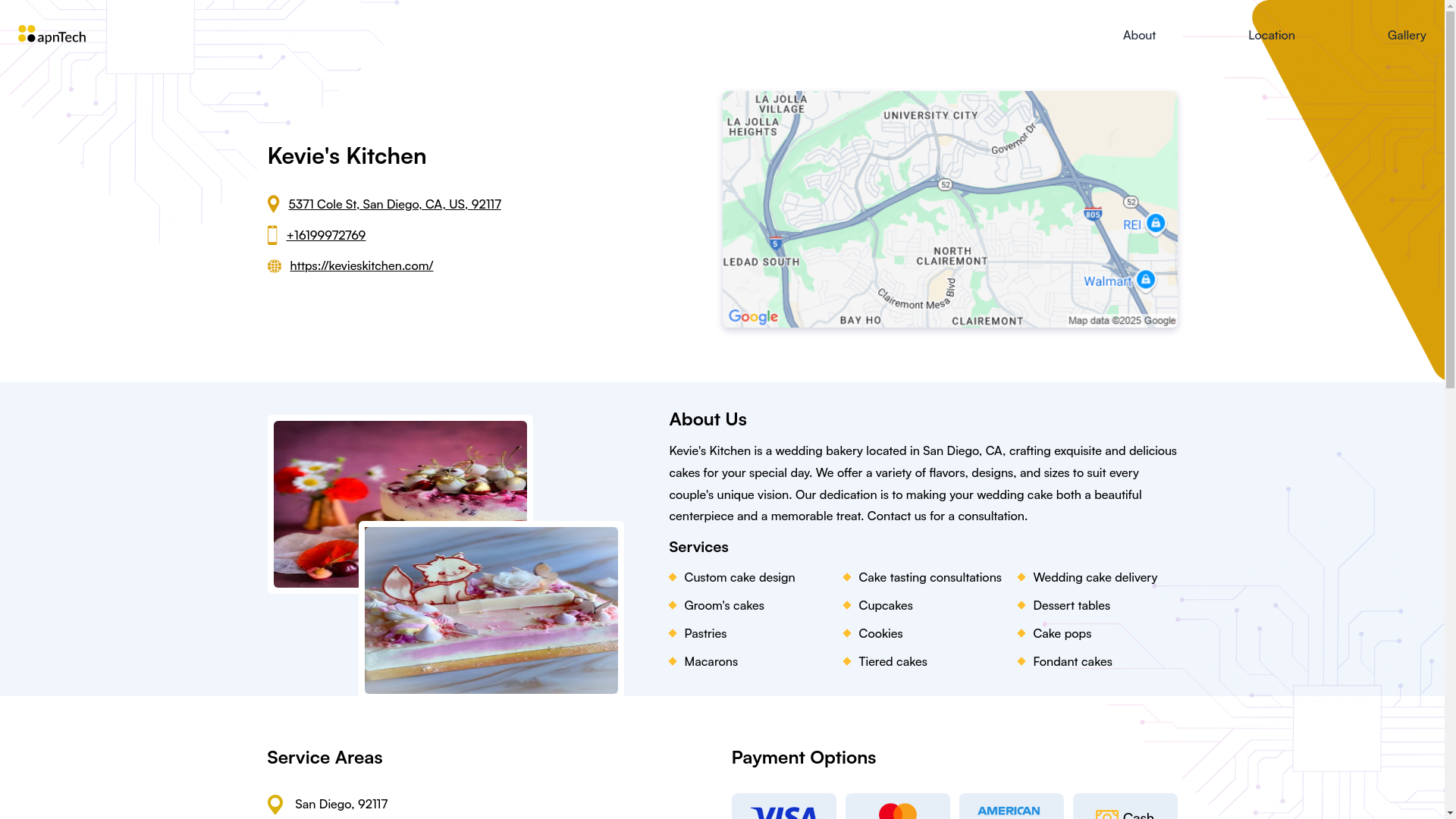
Task: Click Cake tasting consultations service
Action: coord(930,577)
